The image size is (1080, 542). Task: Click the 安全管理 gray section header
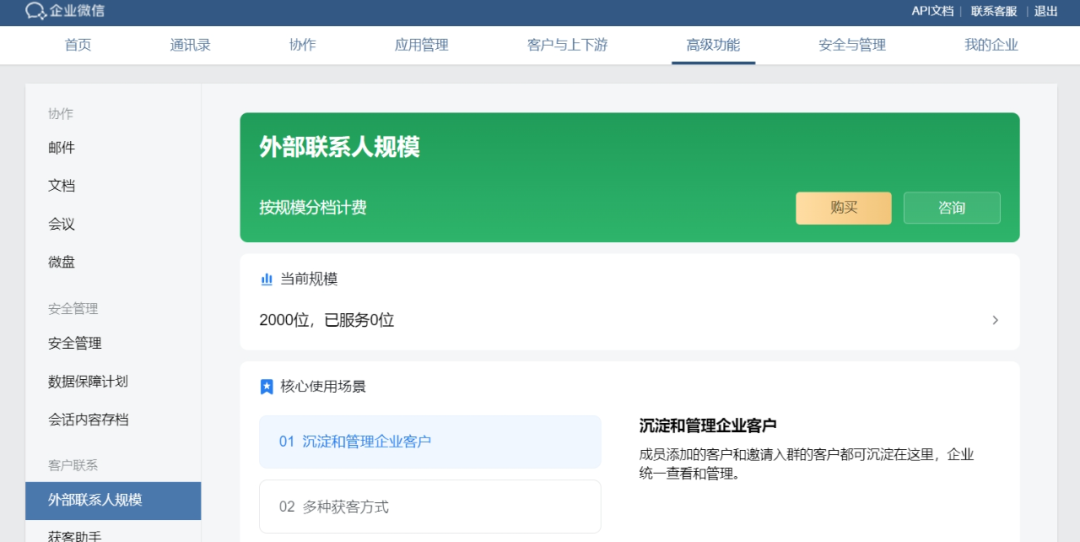click(x=73, y=309)
